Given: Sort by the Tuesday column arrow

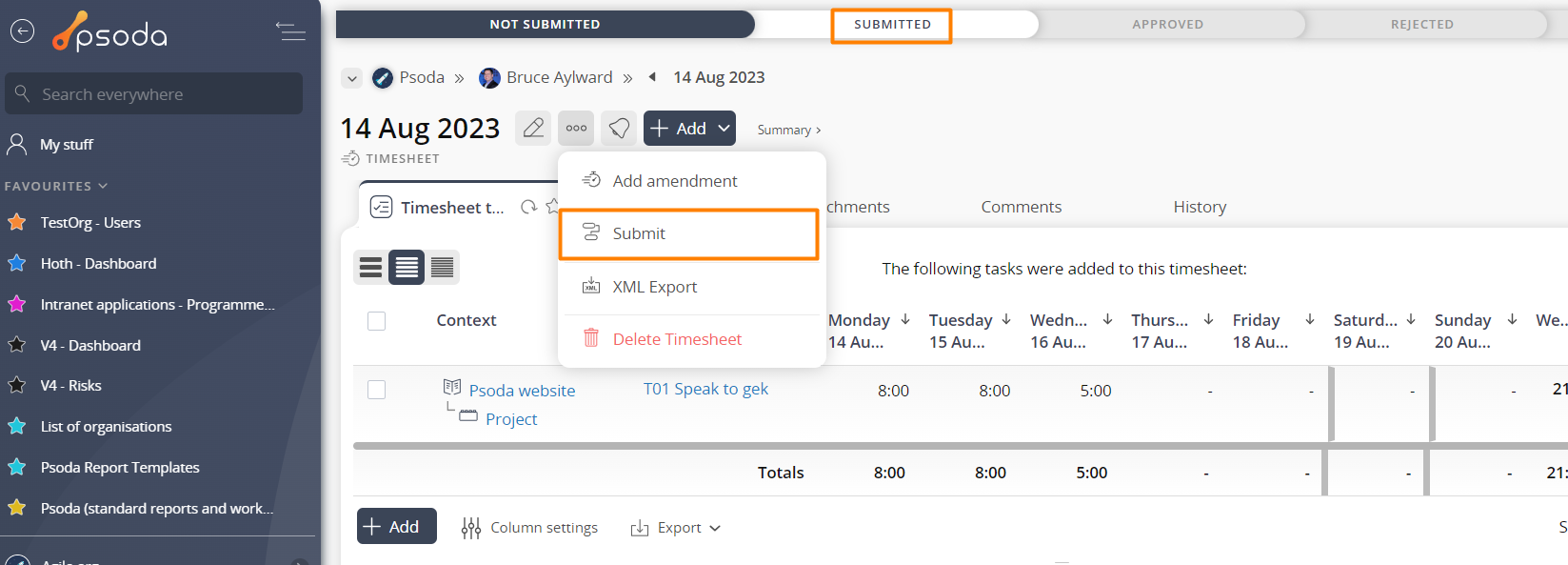Looking at the screenshot, I should [x=1006, y=319].
